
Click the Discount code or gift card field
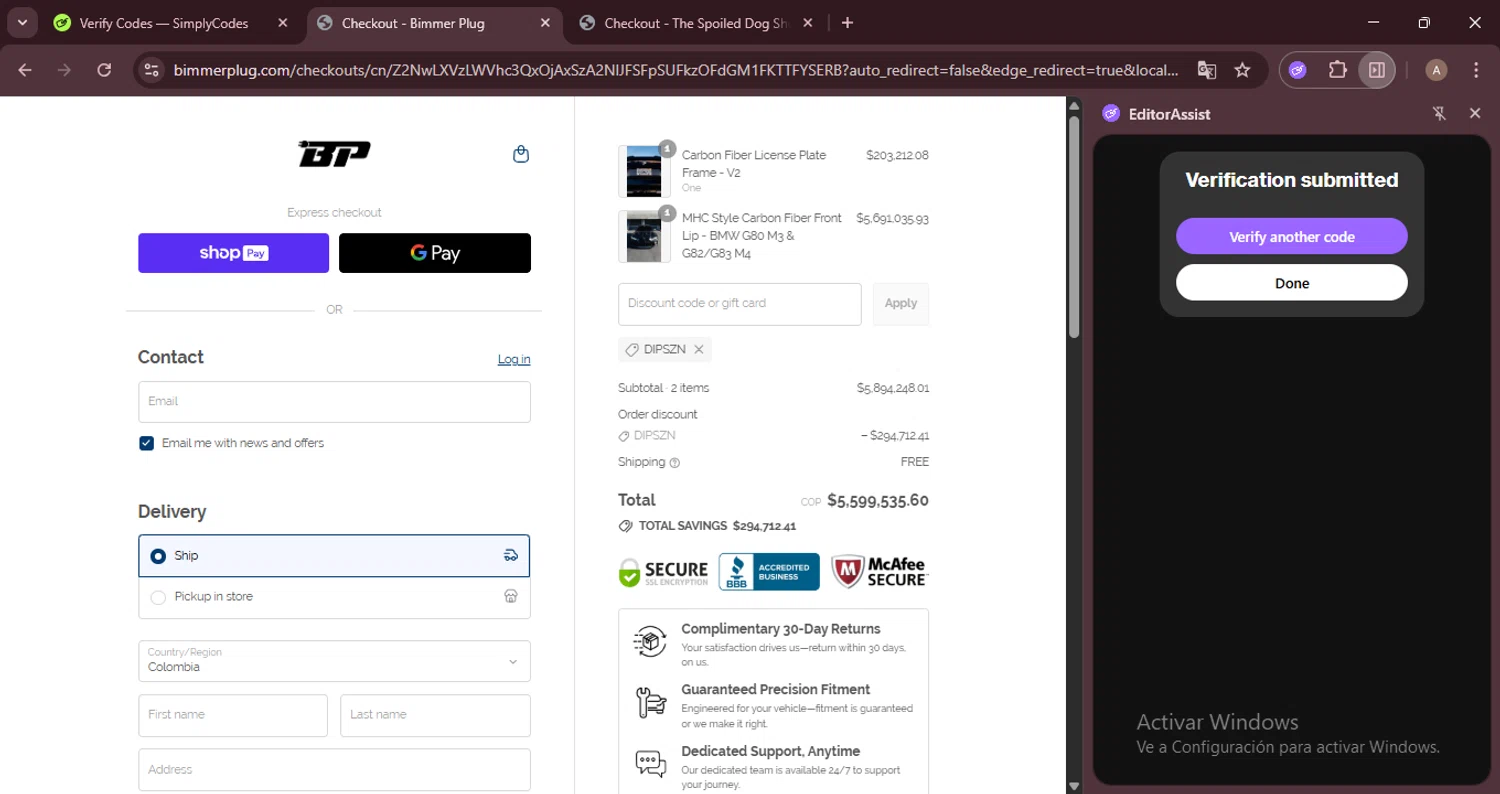pos(739,304)
